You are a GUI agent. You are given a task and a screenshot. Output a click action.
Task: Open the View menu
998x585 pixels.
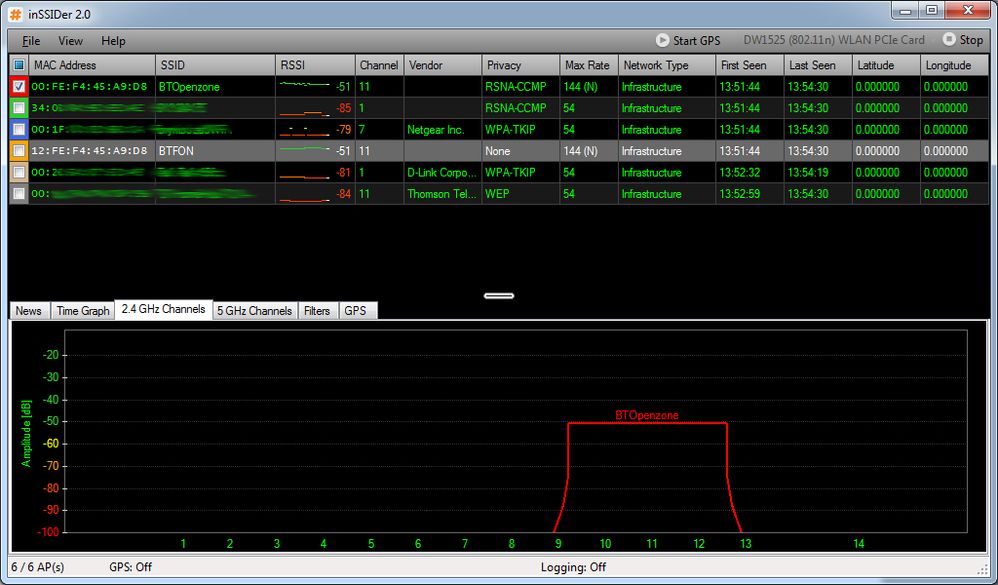[x=70, y=41]
